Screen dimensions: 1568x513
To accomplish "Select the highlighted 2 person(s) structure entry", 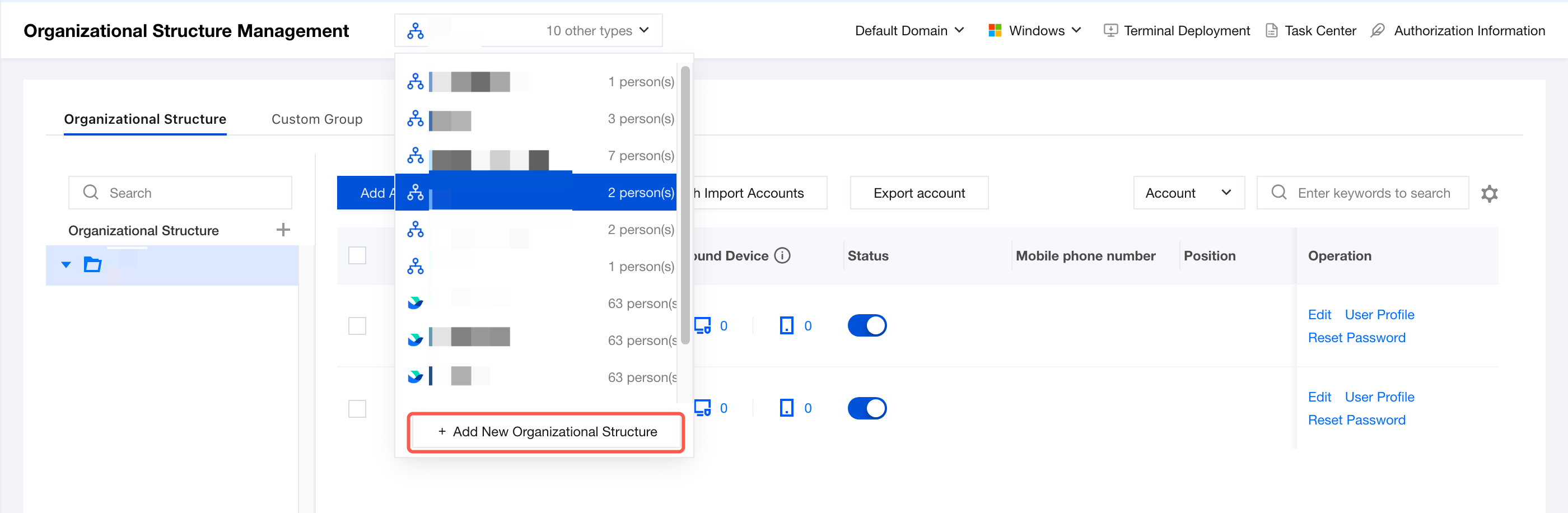I will (x=536, y=192).
